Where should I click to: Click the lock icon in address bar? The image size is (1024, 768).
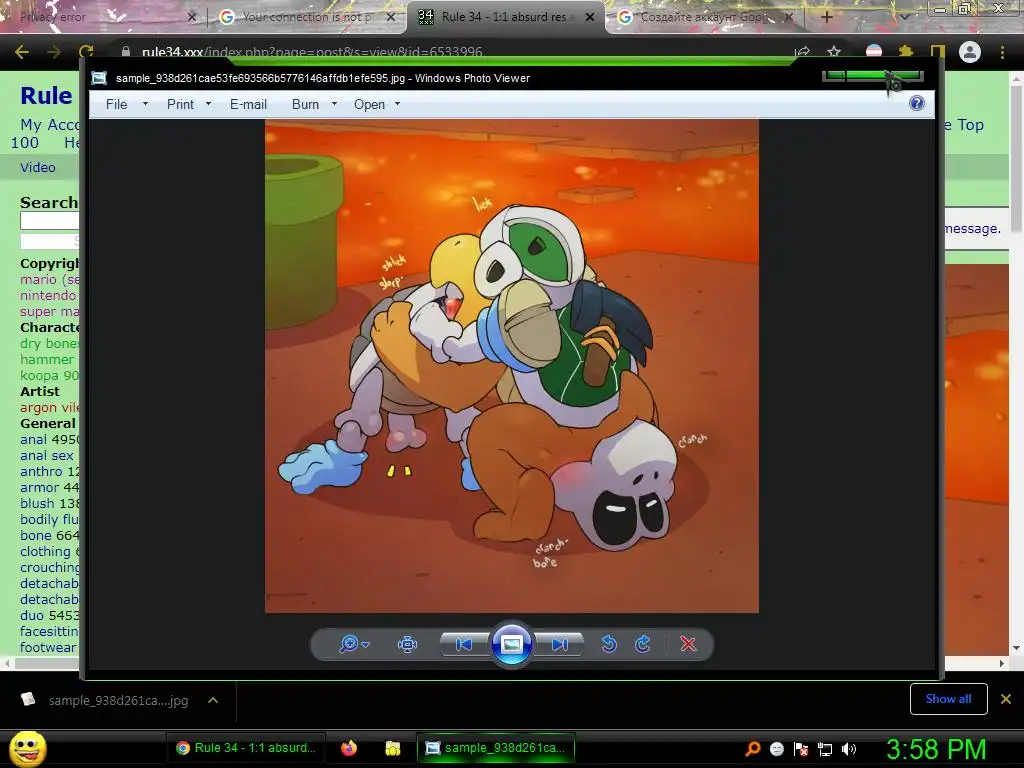point(125,52)
